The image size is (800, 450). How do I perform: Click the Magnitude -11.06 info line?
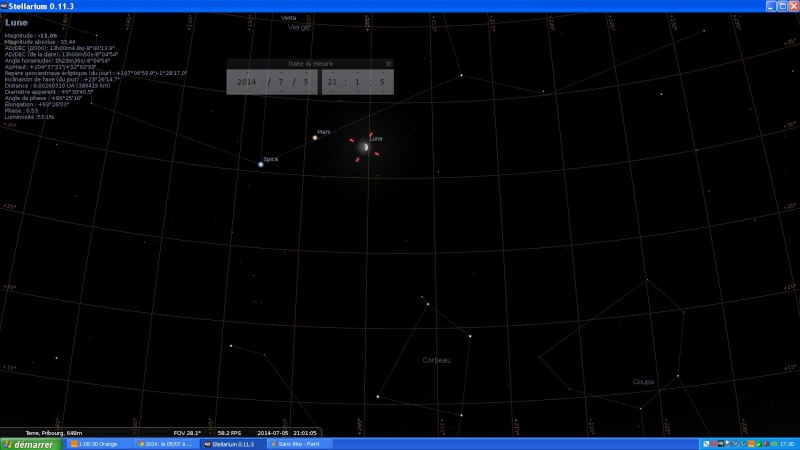pyautogui.click(x=31, y=36)
